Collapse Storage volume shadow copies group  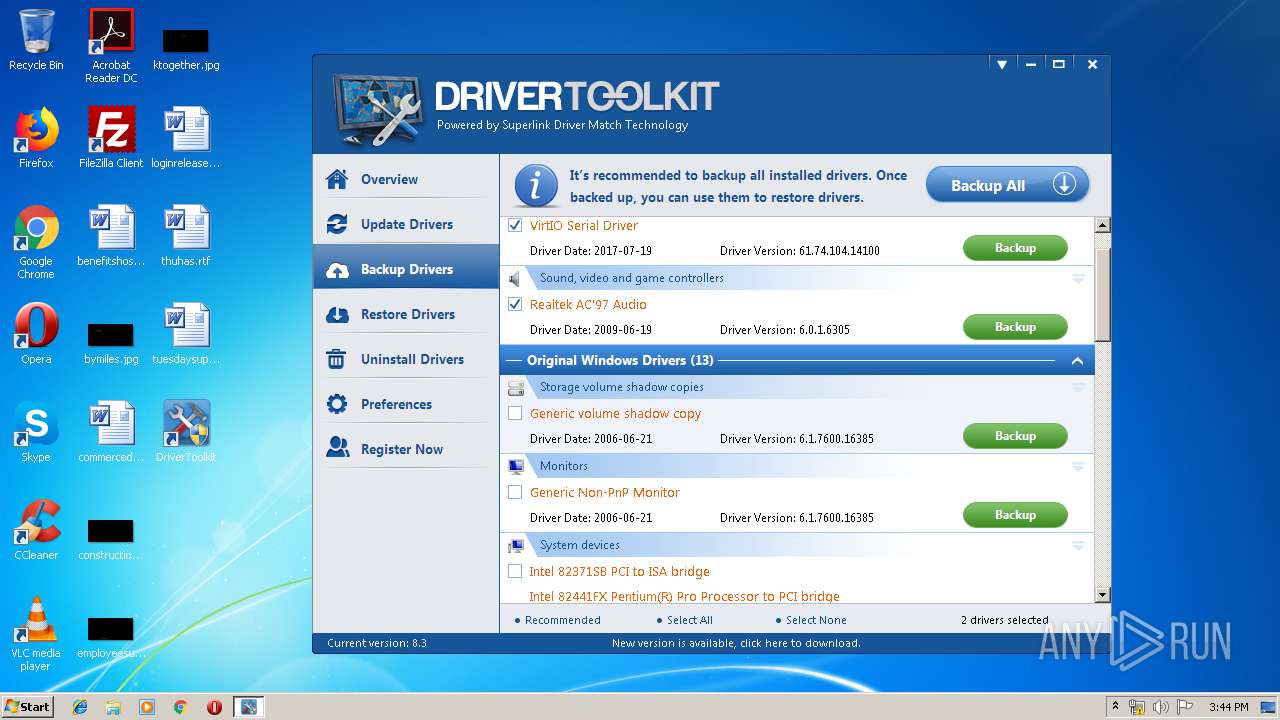click(1078, 387)
